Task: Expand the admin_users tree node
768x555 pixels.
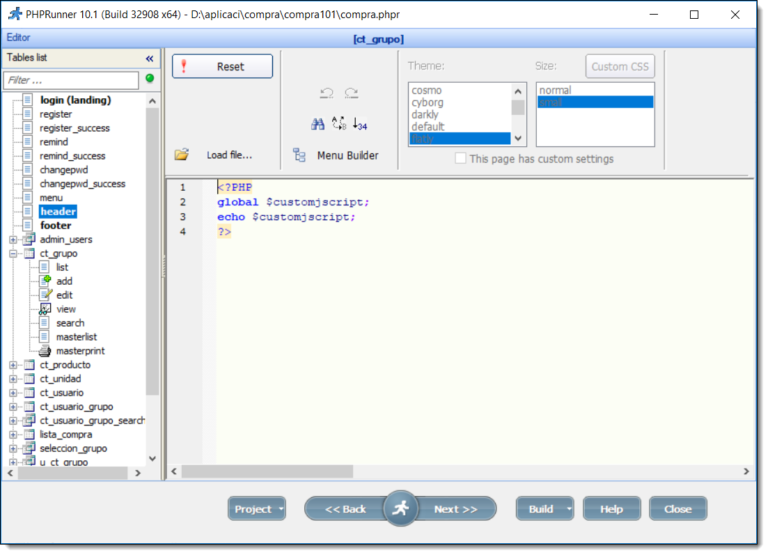Action: tap(13, 240)
